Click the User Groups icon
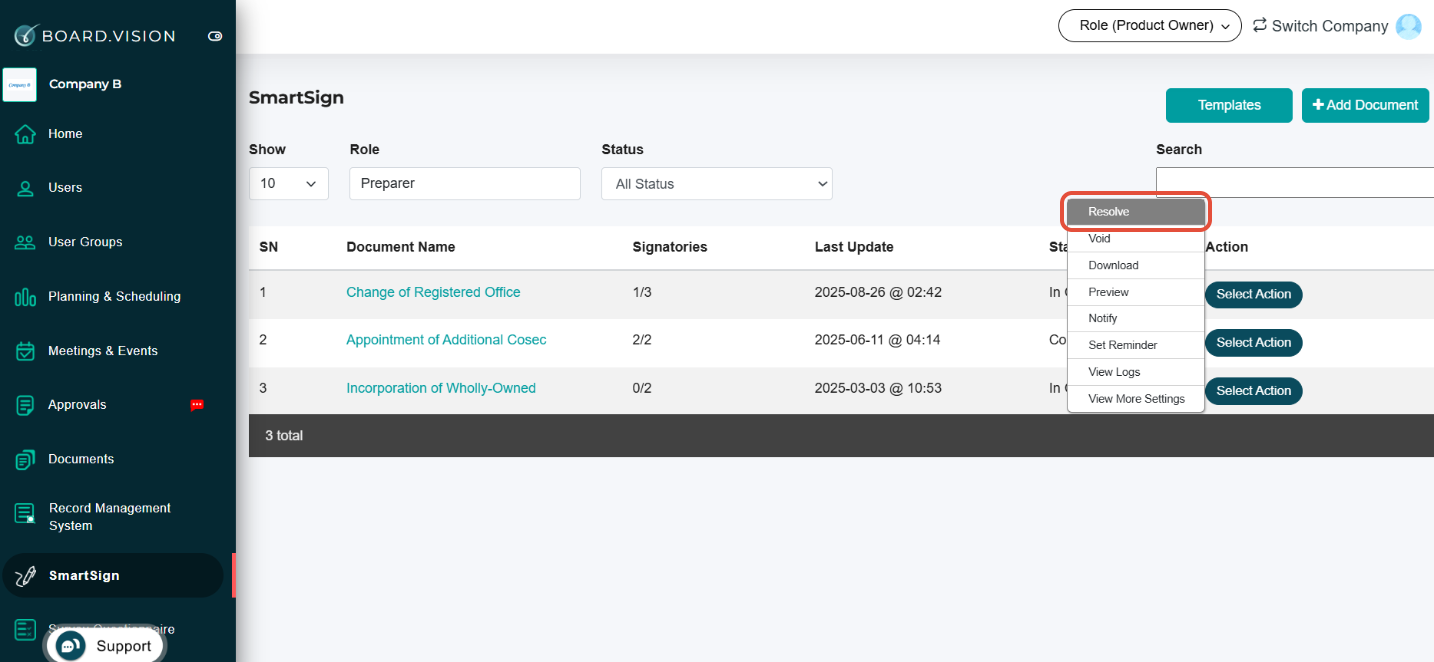The height and width of the screenshot is (662, 1434). pyautogui.click(x=25, y=242)
